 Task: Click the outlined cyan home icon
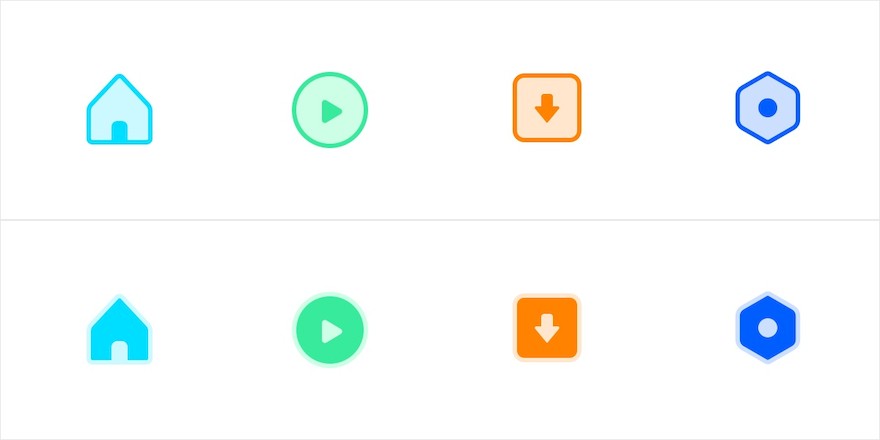point(120,109)
